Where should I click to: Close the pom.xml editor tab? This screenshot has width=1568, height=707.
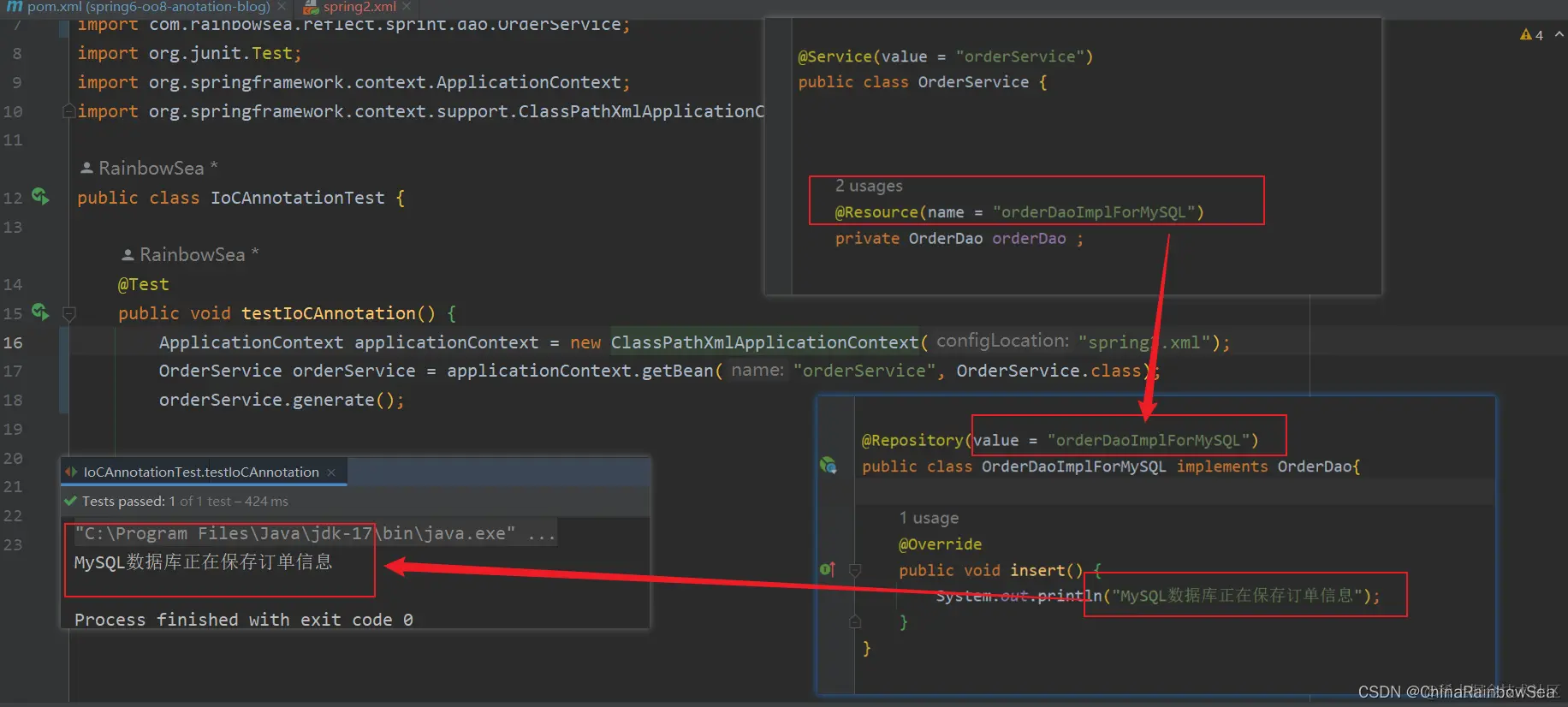point(282,7)
